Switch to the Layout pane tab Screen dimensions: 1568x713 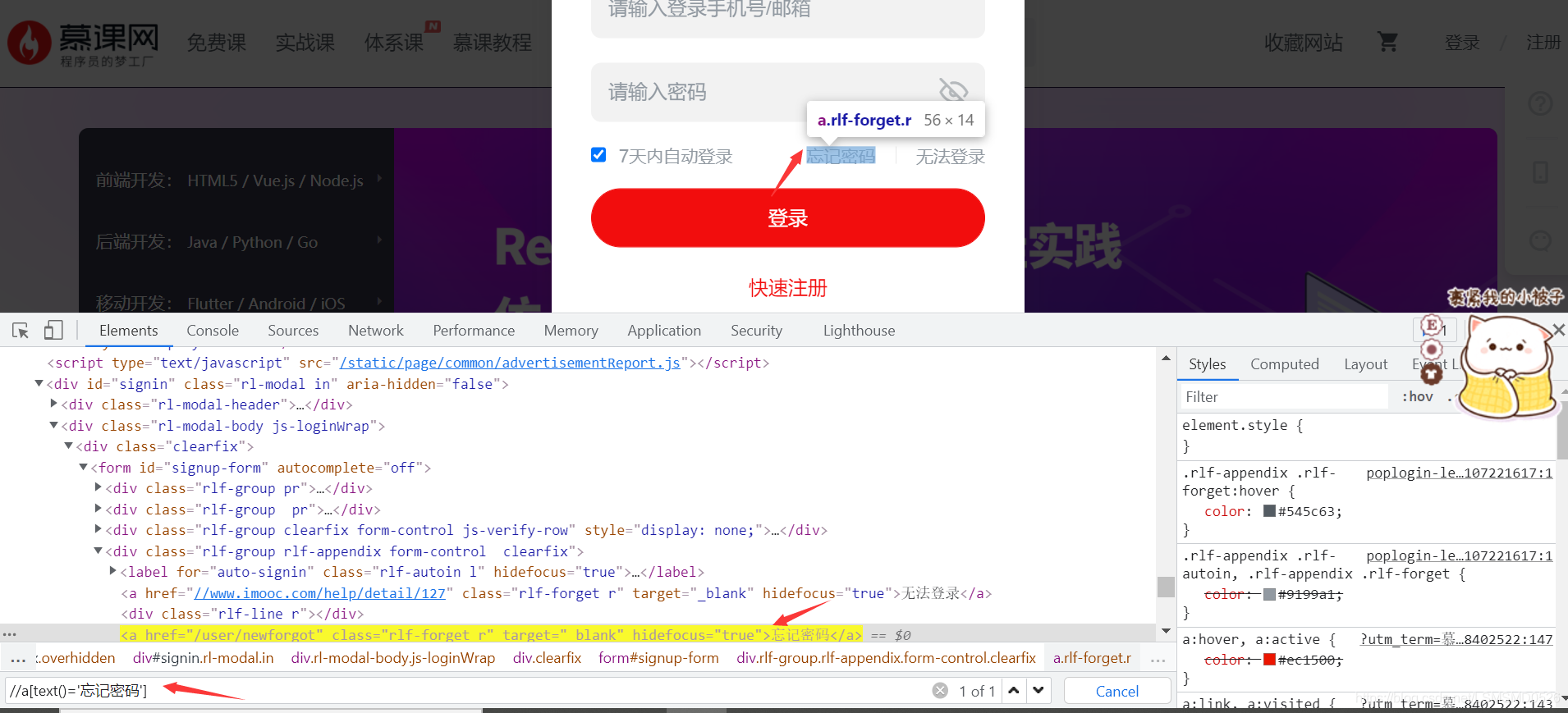1365,364
